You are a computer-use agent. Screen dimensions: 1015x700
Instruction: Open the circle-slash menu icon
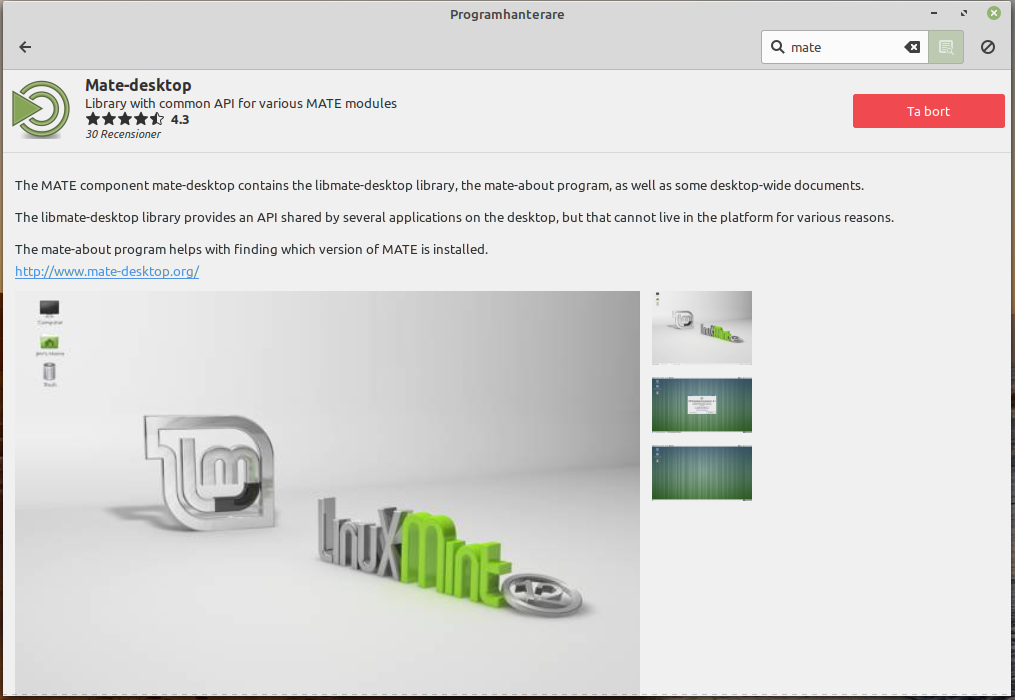click(988, 47)
